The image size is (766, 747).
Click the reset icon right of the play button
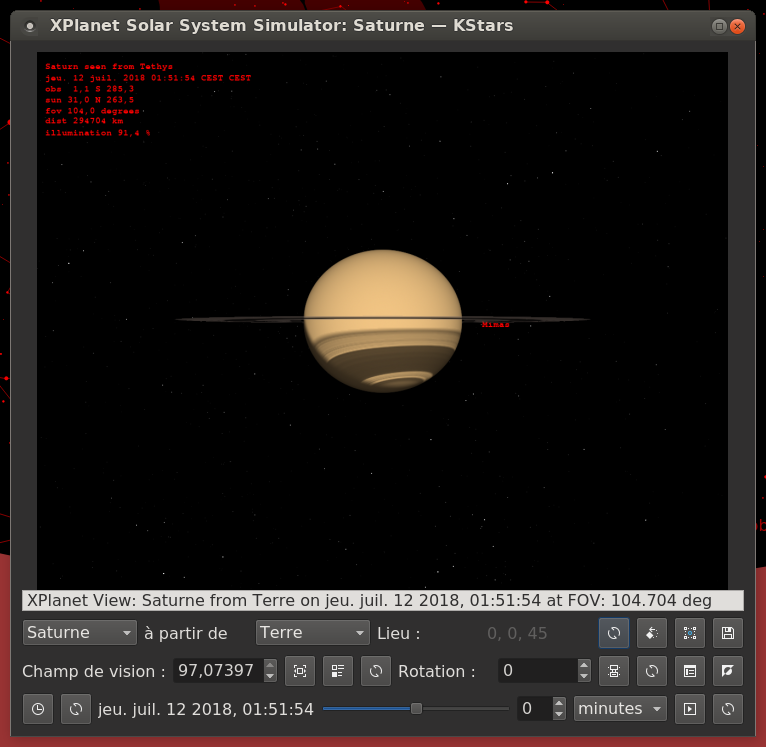point(728,709)
